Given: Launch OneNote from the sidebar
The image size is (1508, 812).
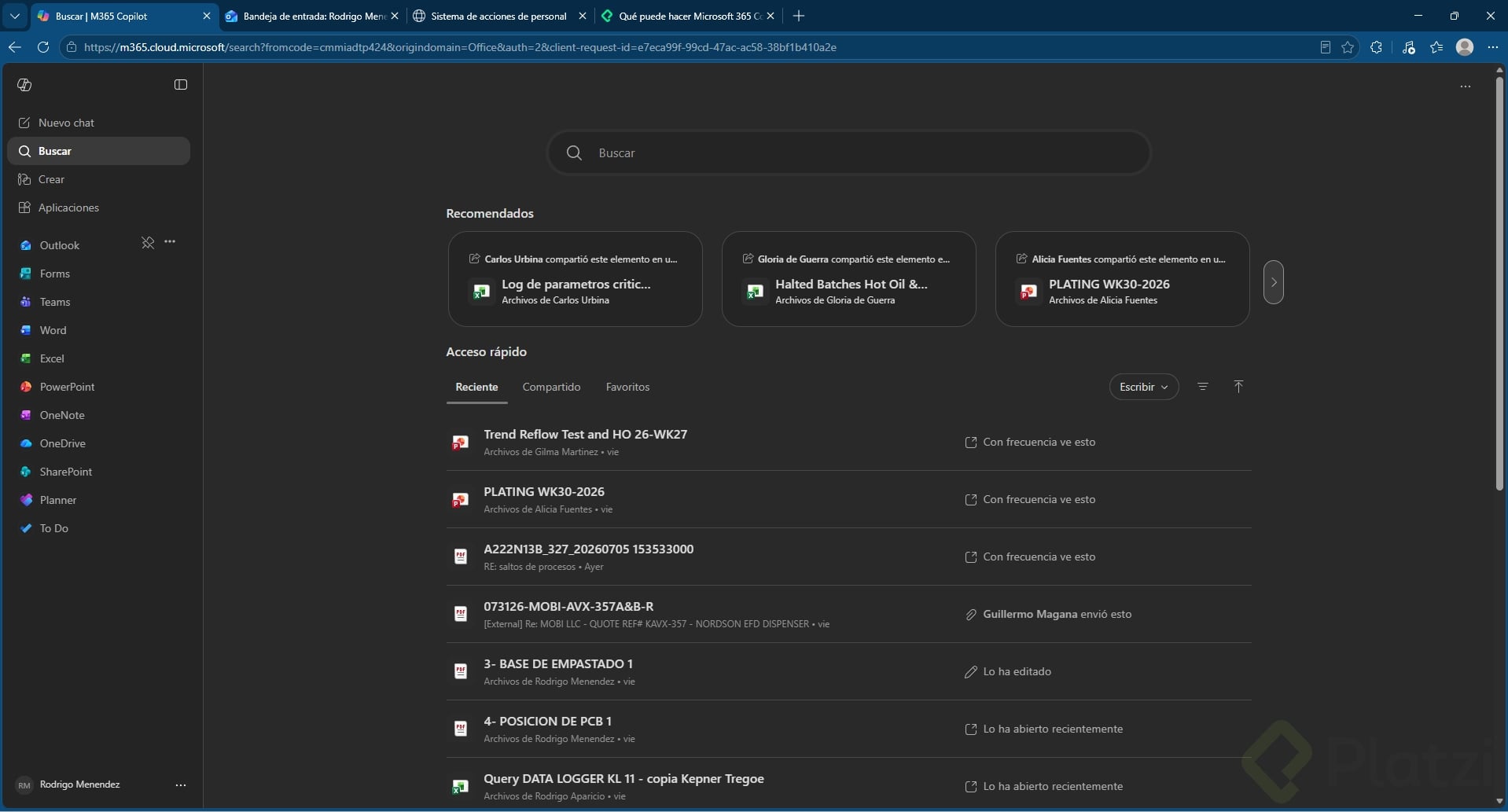Looking at the screenshot, I should [x=99, y=415].
